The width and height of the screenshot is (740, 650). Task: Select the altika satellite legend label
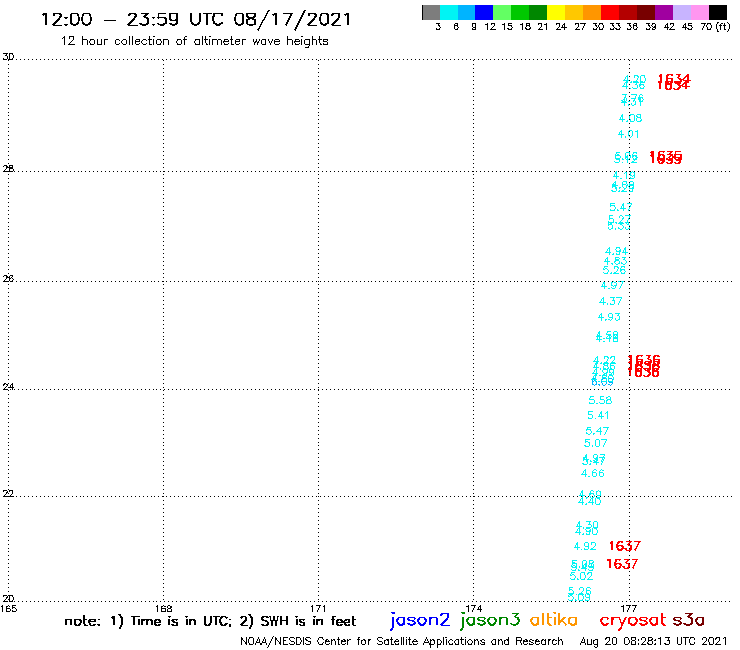(553, 620)
